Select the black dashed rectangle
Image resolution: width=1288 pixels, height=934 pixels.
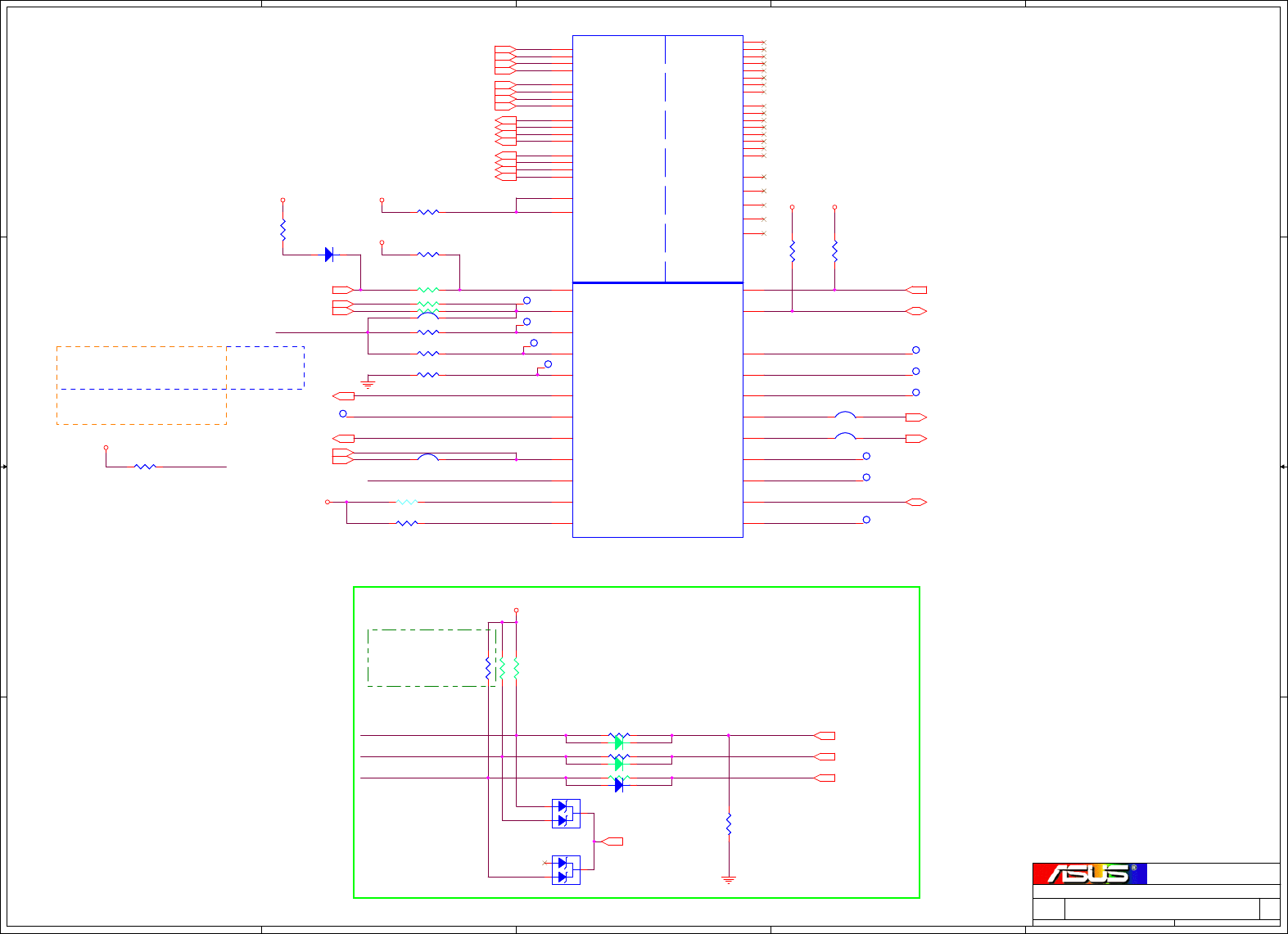(182, 368)
